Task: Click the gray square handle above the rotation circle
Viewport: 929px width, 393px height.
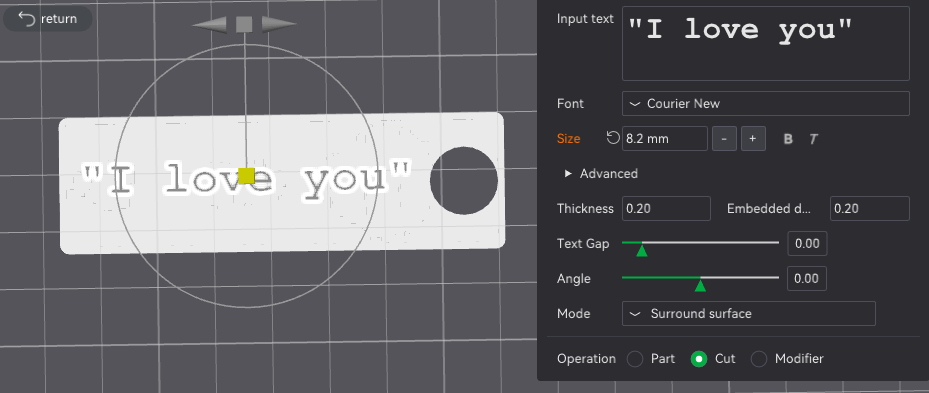Action: pyautogui.click(x=245, y=24)
